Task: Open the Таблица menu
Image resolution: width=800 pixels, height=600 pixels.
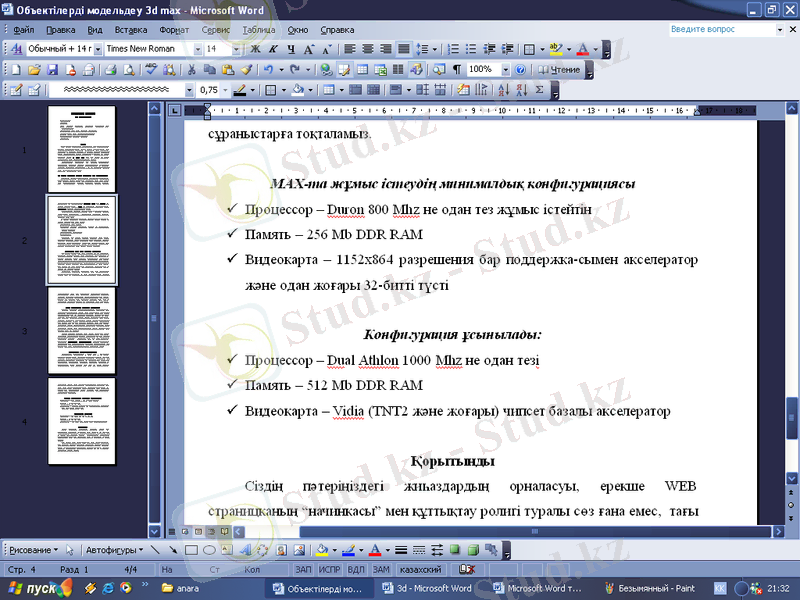Action: pos(259,30)
